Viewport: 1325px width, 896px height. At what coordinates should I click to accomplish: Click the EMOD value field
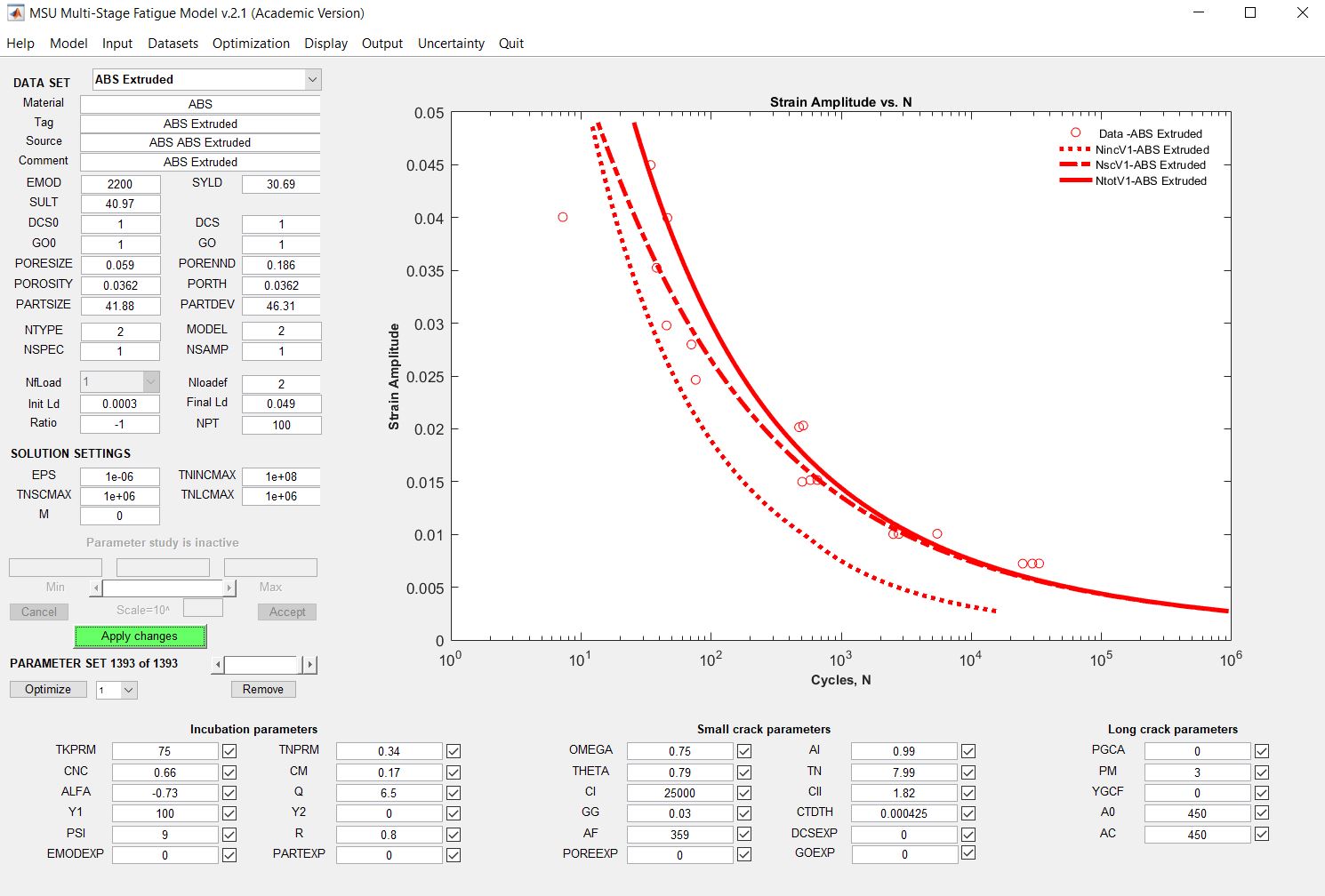coord(120,184)
